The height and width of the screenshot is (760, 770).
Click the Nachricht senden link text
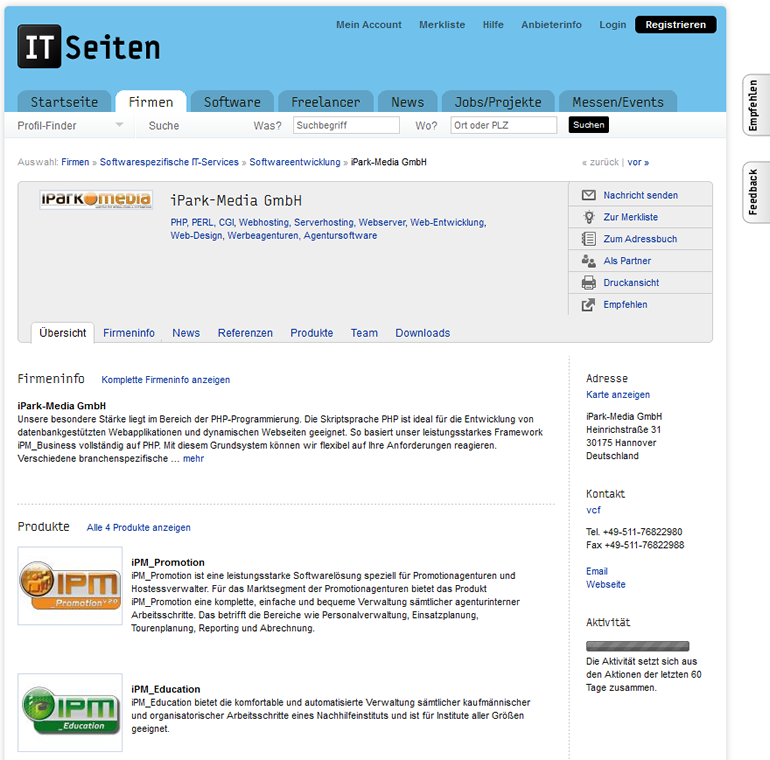(x=640, y=195)
